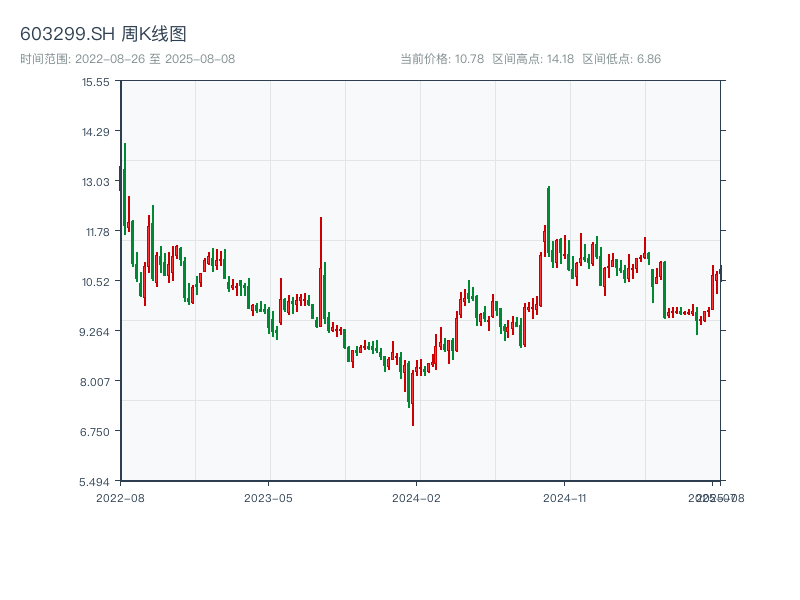Click the 2022-08 x-axis date label
Screen dimensions: 800x600
coord(120,497)
